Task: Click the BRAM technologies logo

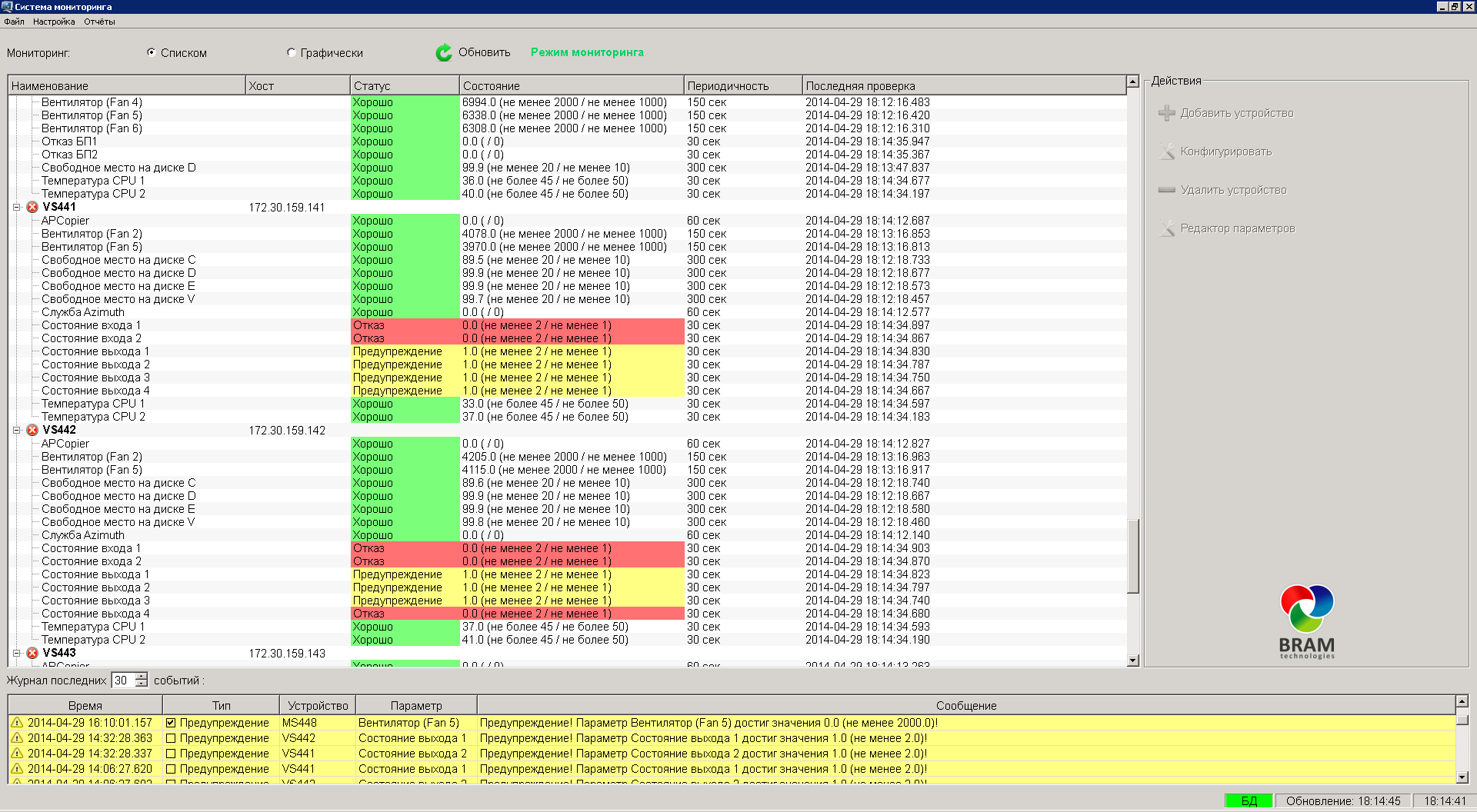Action: click(x=1307, y=621)
